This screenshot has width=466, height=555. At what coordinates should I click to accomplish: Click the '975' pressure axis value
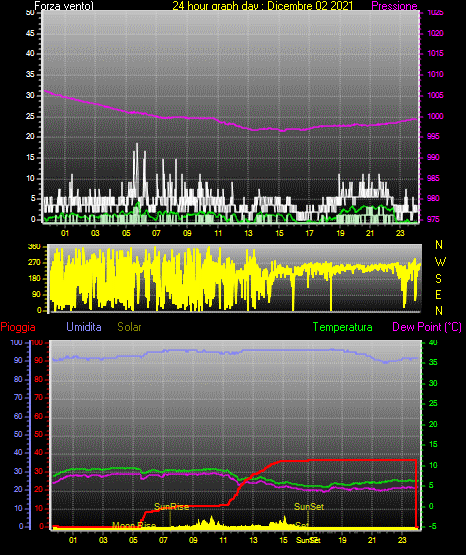(433, 219)
